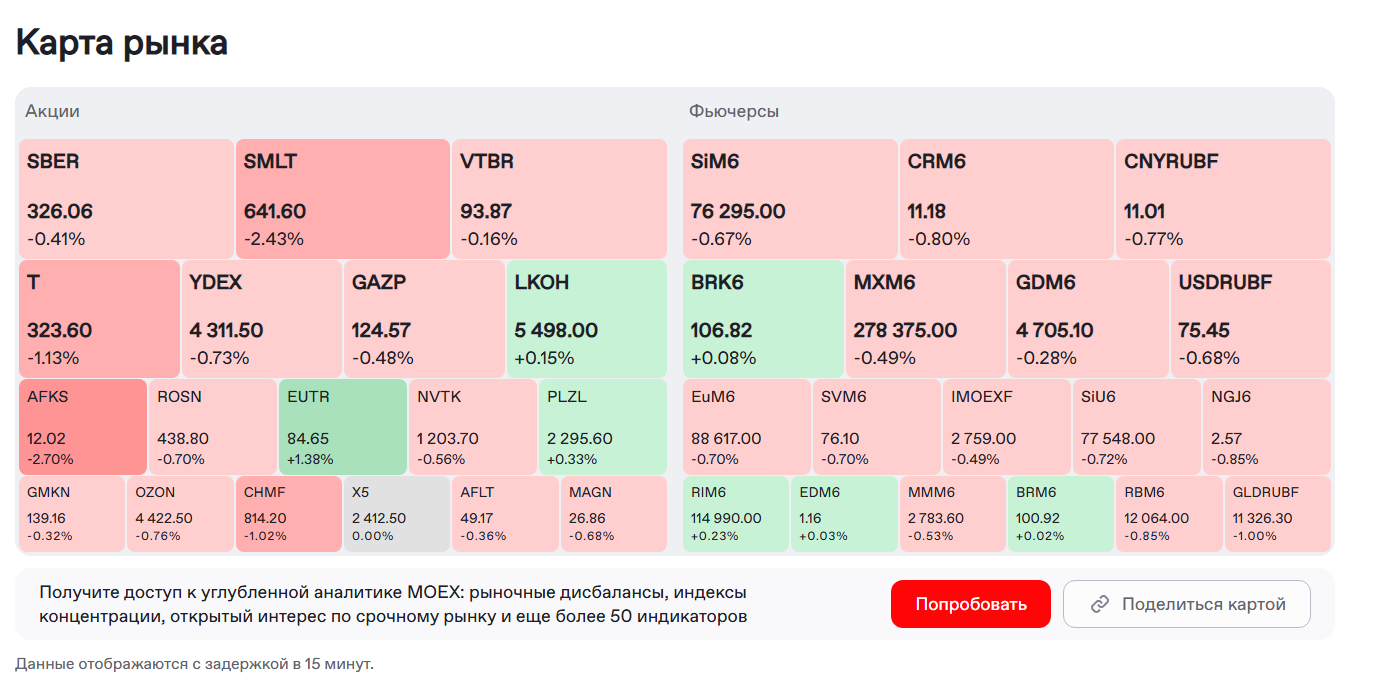Click the link icon in share button
This screenshot has width=1377, height=679.
(x=1100, y=604)
